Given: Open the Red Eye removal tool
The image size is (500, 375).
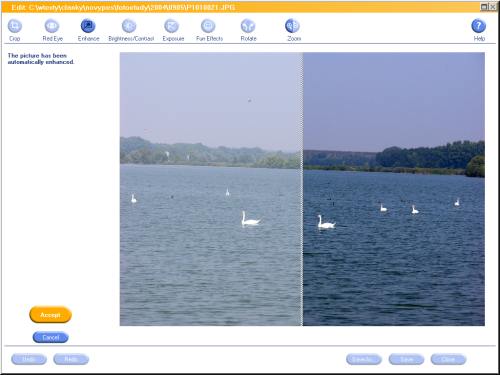Looking at the screenshot, I should click(52, 26).
